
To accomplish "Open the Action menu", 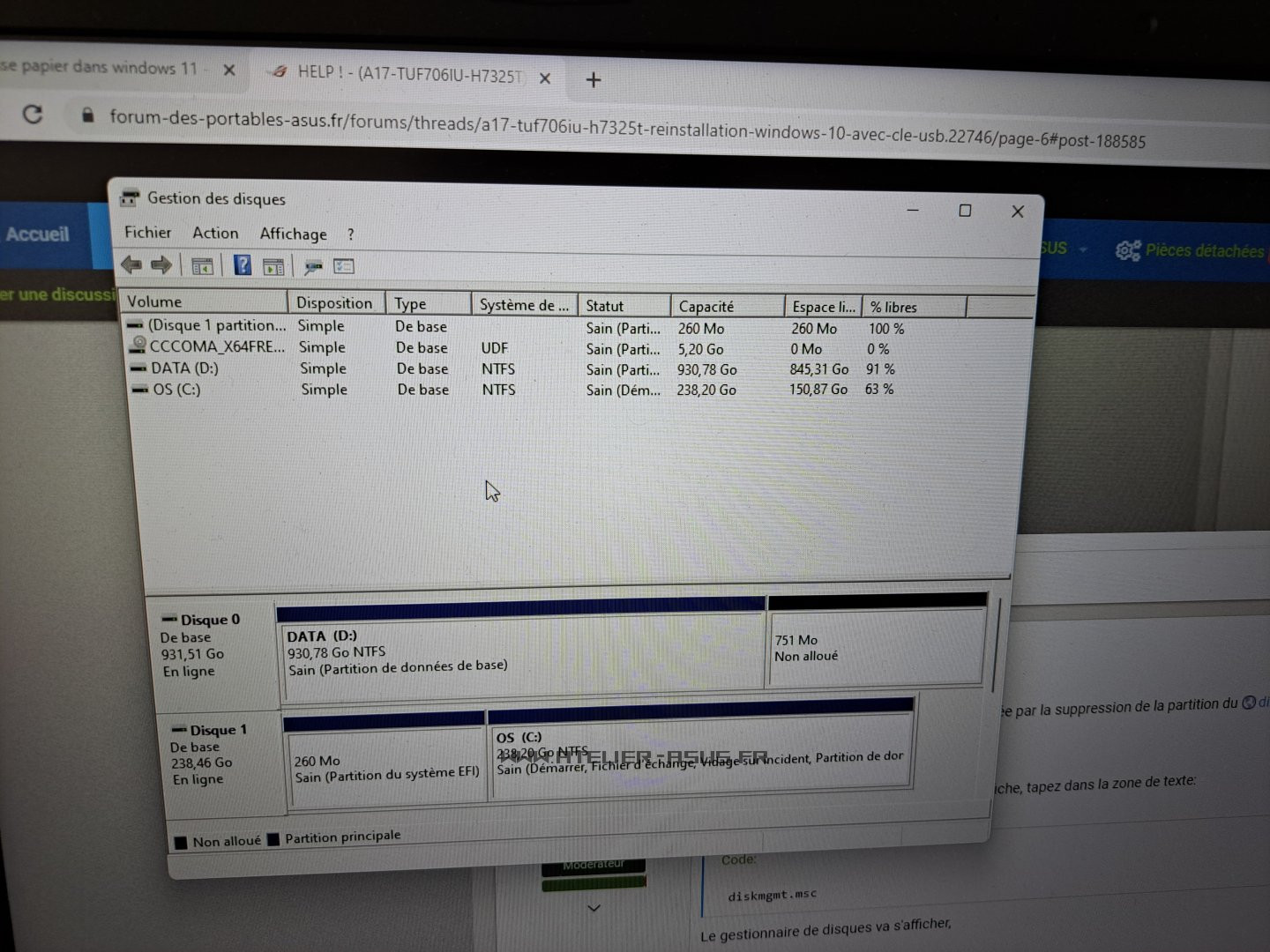I will click(x=215, y=233).
